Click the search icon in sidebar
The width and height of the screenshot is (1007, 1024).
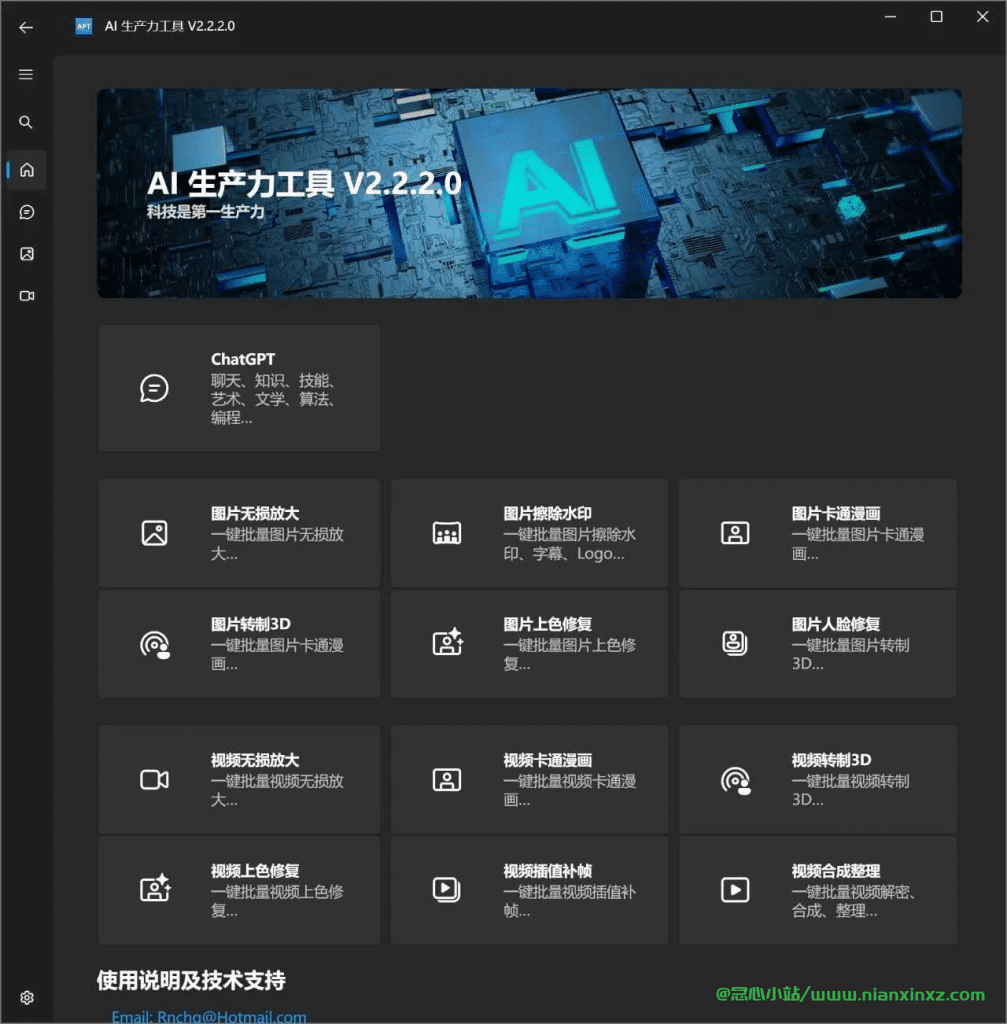click(x=26, y=122)
